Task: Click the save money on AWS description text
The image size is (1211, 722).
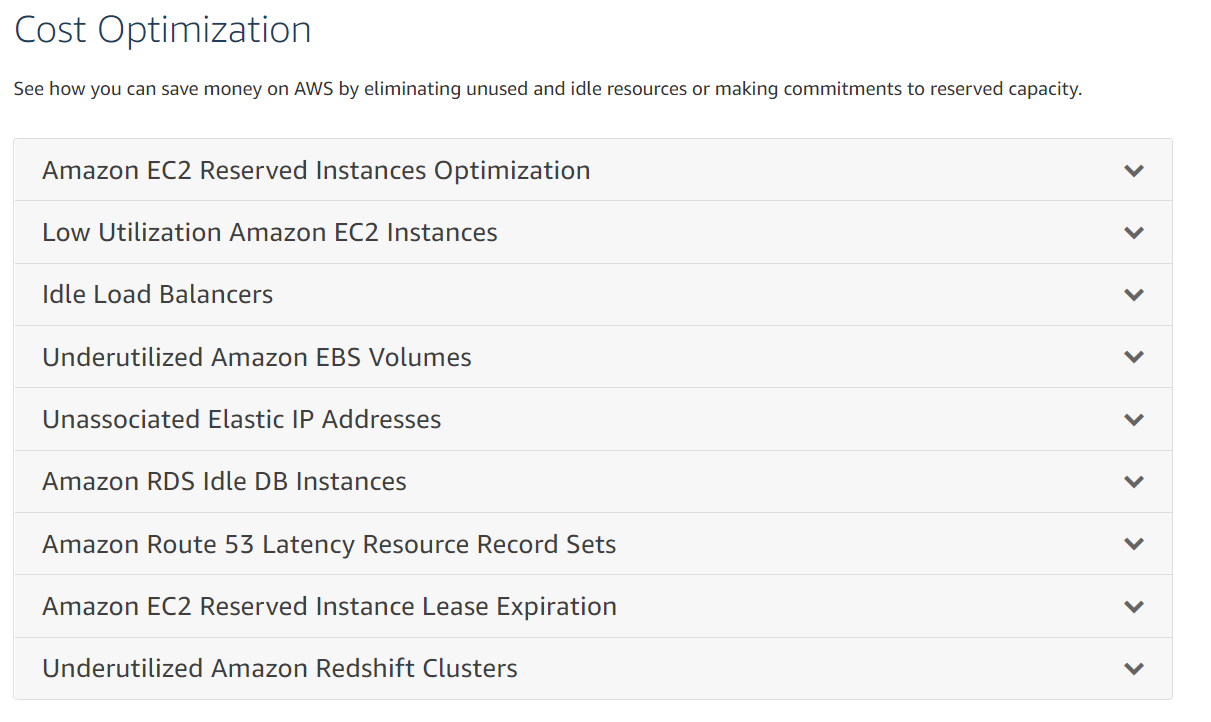Action: pyautogui.click(x=547, y=89)
